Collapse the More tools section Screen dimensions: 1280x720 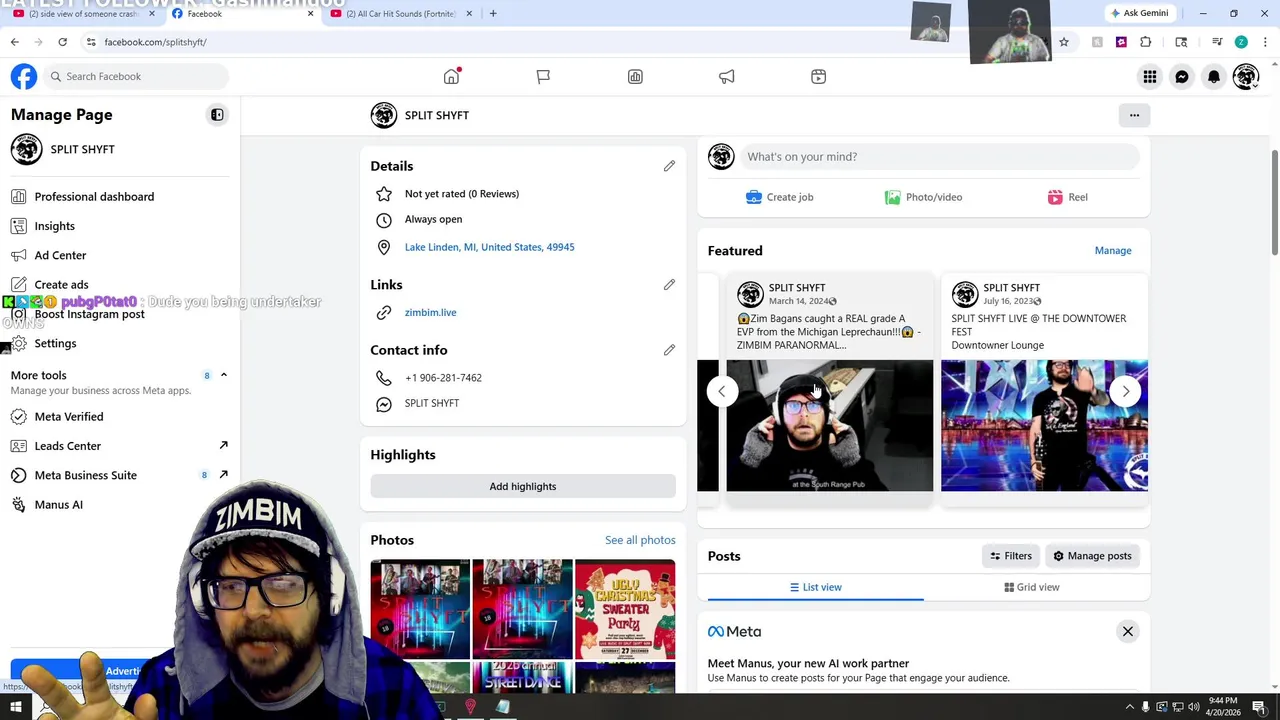(223, 375)
